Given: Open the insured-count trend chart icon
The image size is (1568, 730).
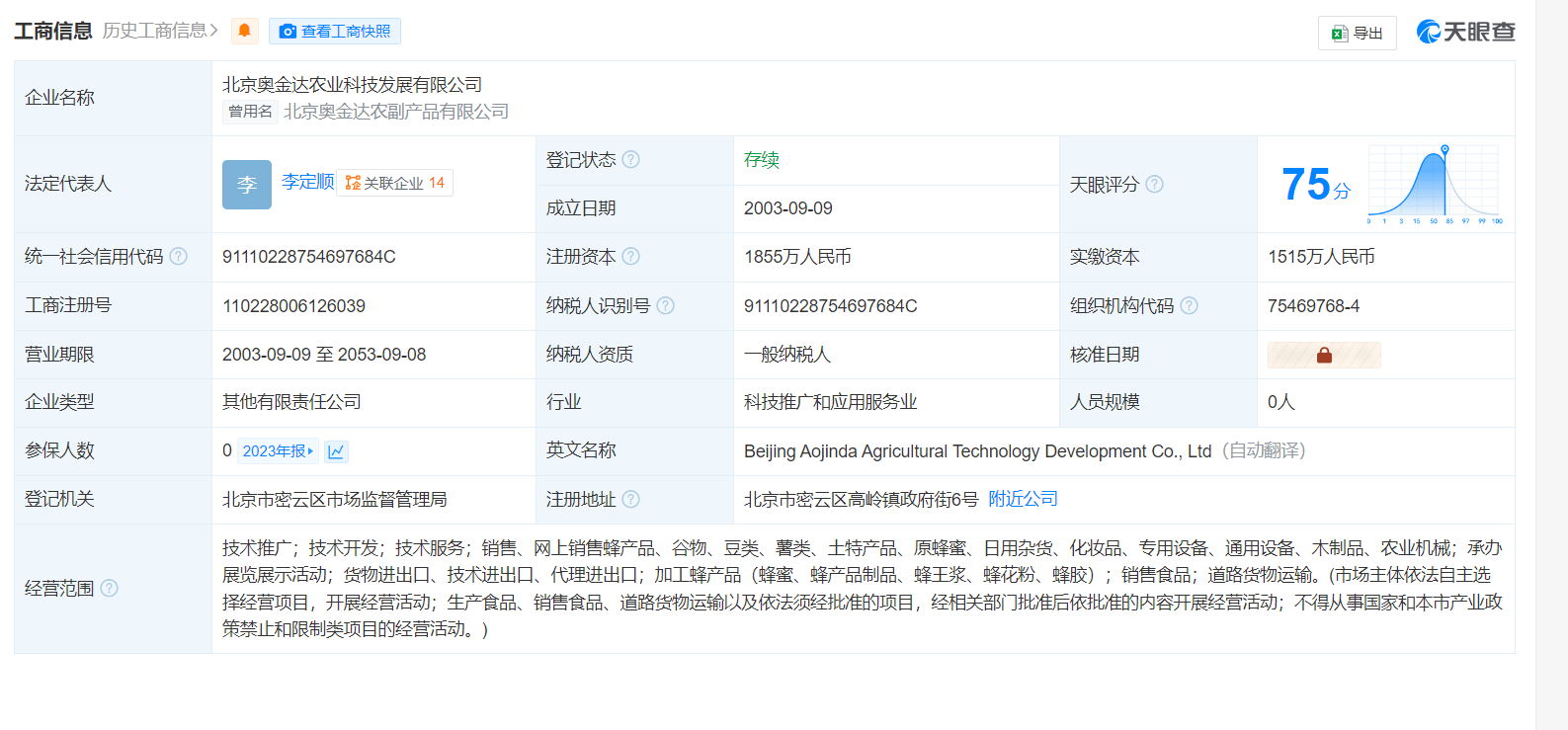Looking at the screenshot, I should pyautogui.click(x=336, y=451).
